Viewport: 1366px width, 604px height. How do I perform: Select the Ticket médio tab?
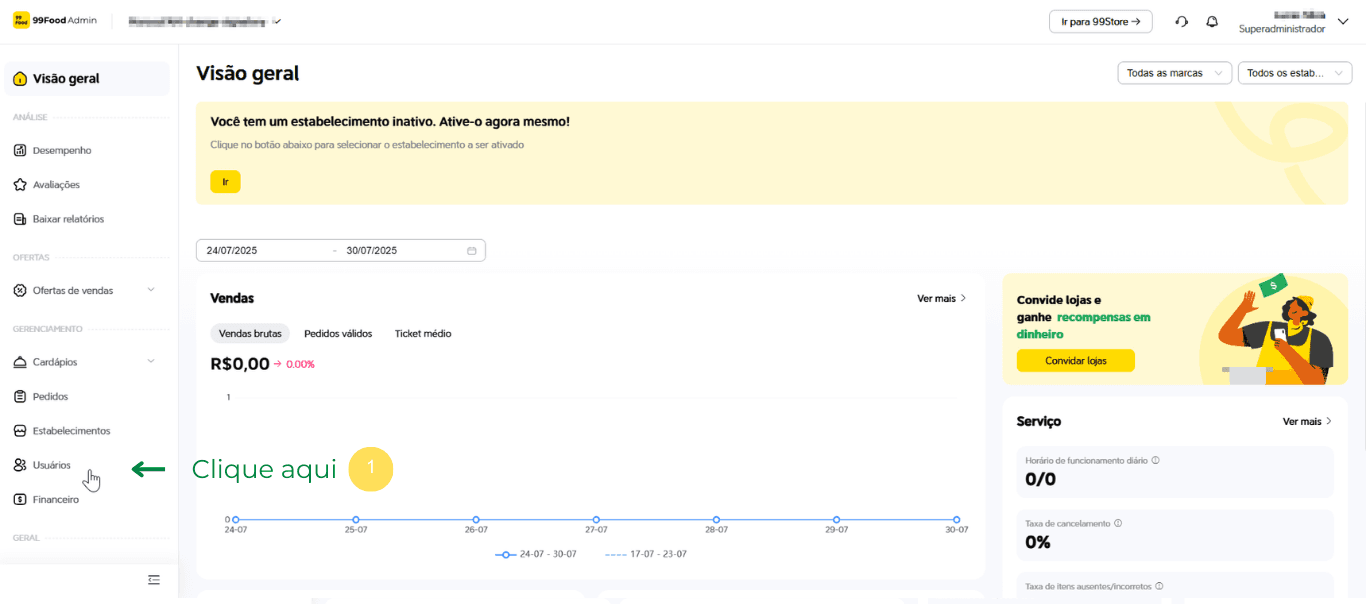coord(422,334)
